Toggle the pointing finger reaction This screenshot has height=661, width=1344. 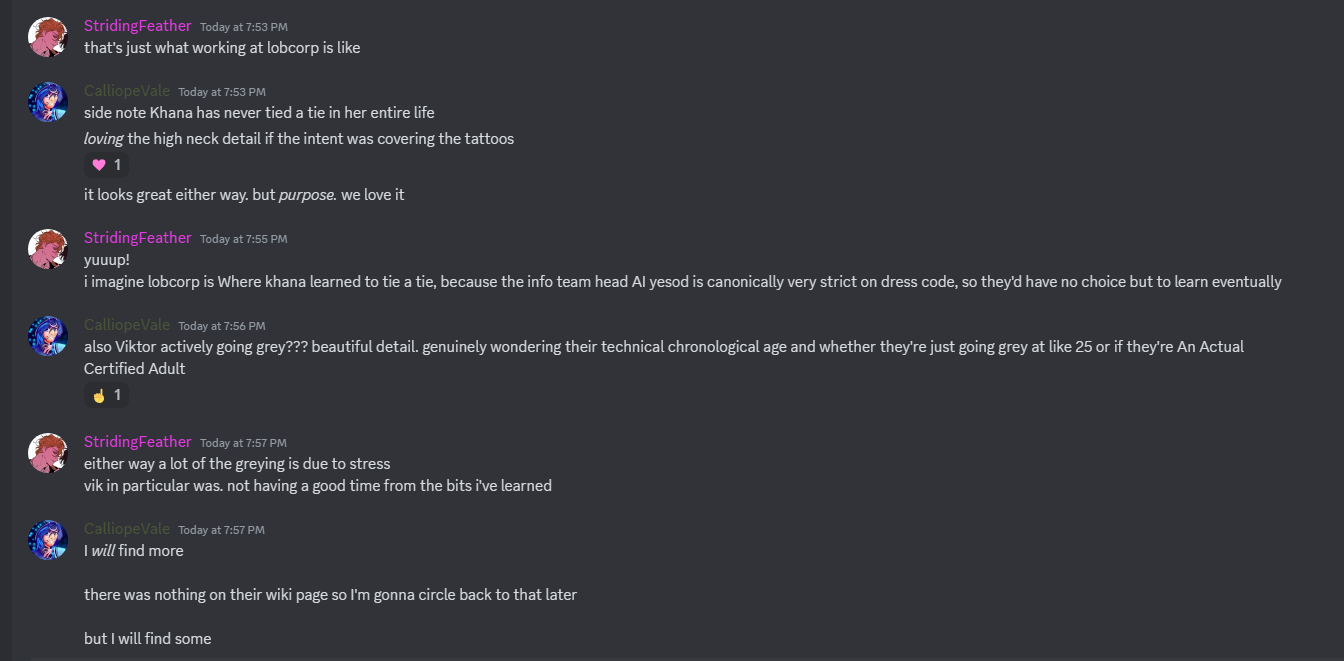107,395
